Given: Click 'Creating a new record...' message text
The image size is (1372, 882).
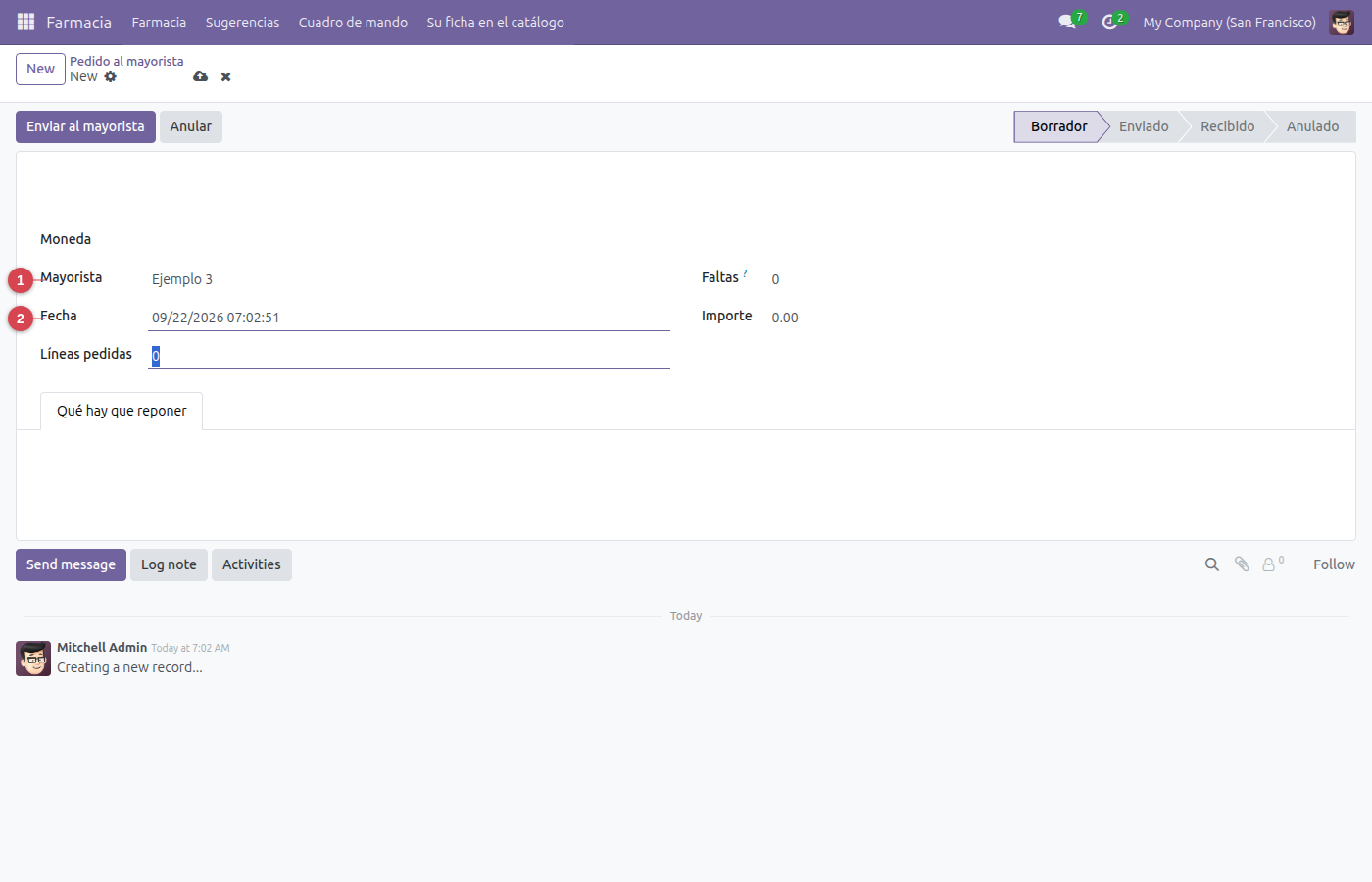Looking at the screenshot, I should point(129,667).
